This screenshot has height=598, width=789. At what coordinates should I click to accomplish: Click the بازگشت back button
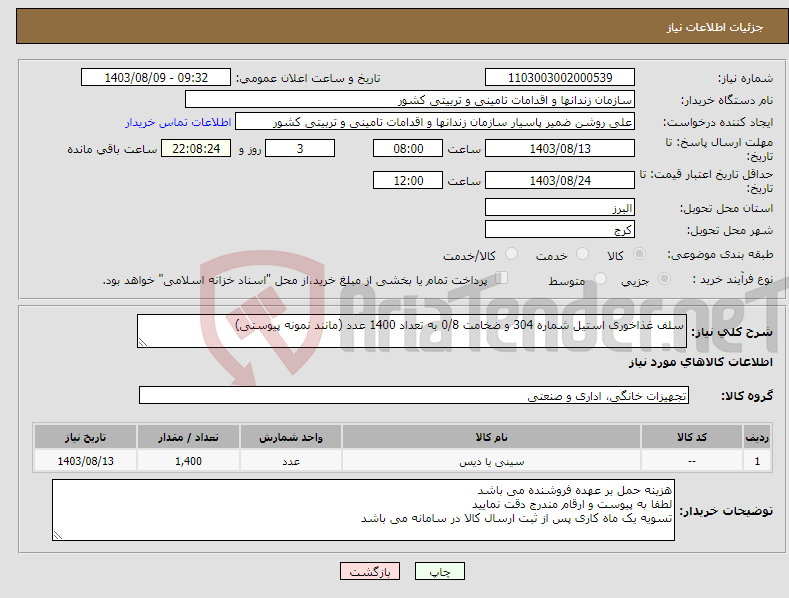tap(370, 571)
